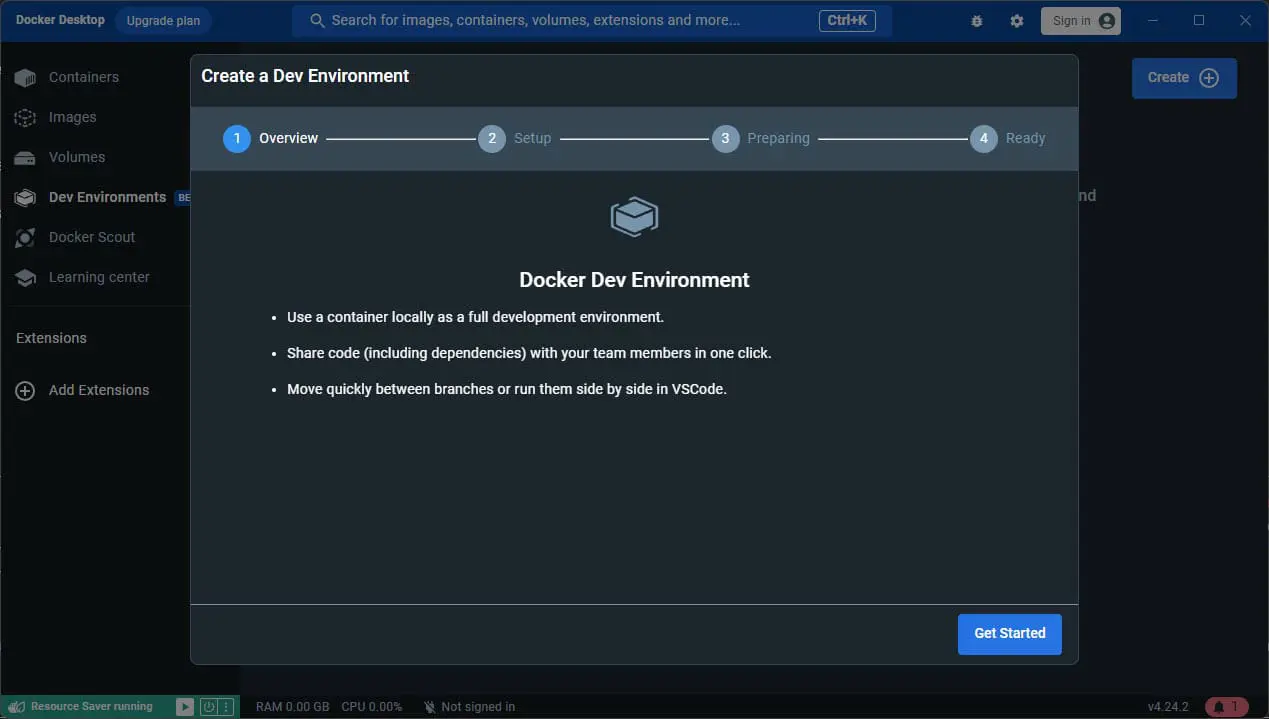Click the Volumes drive icon

tap(25, 157)
